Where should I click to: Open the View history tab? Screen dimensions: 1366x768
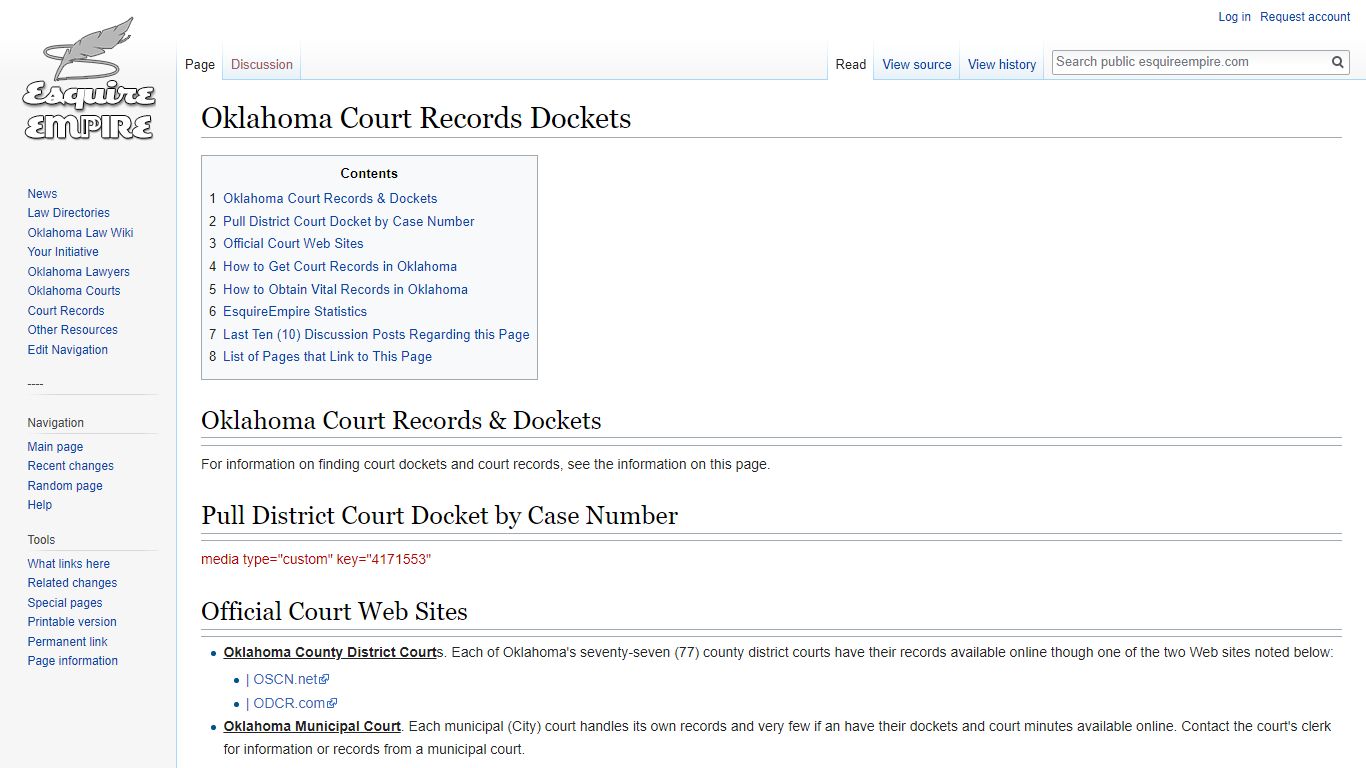pos(1002,64)
